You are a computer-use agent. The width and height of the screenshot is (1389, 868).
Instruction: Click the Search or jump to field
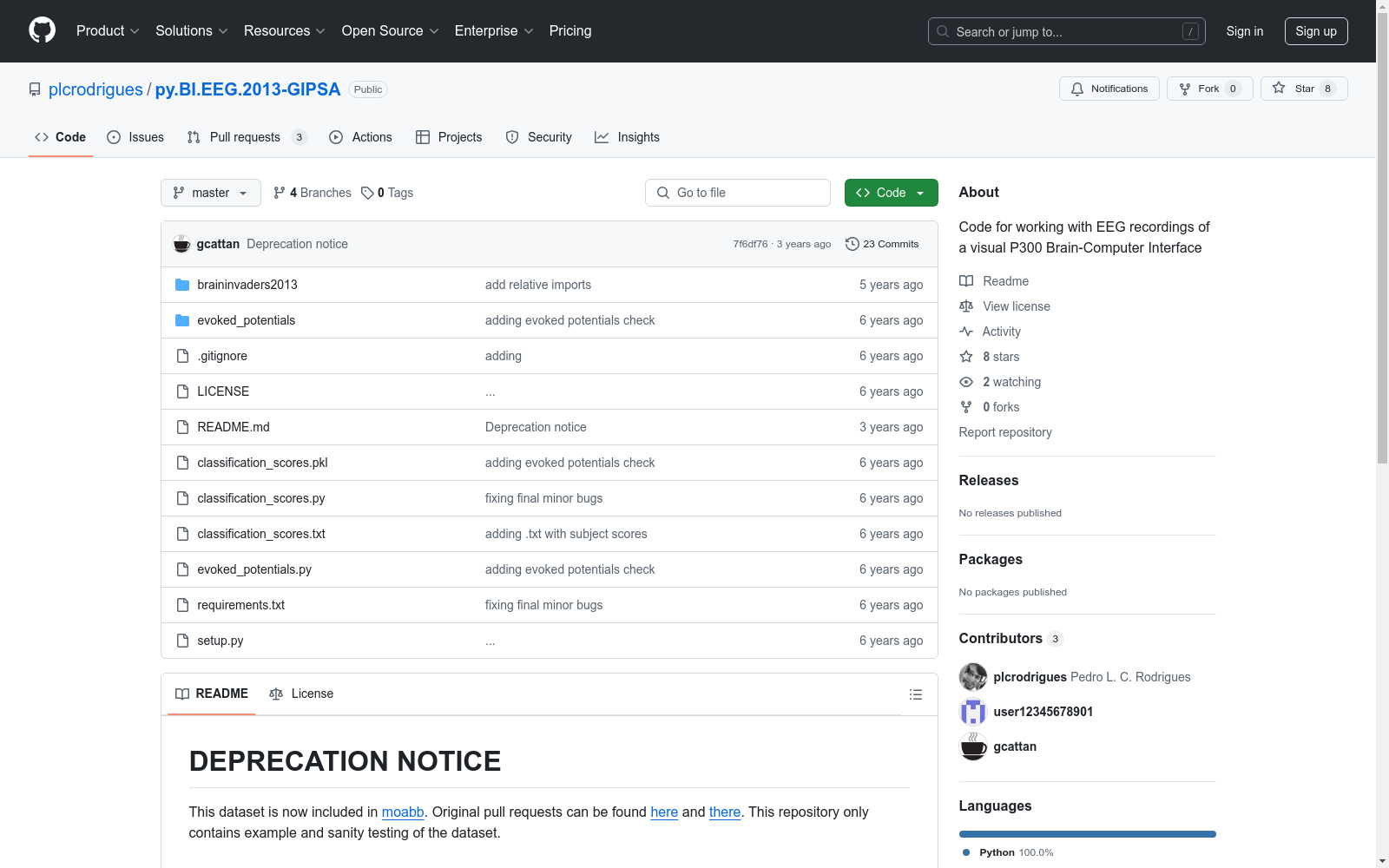(1067, 31)
